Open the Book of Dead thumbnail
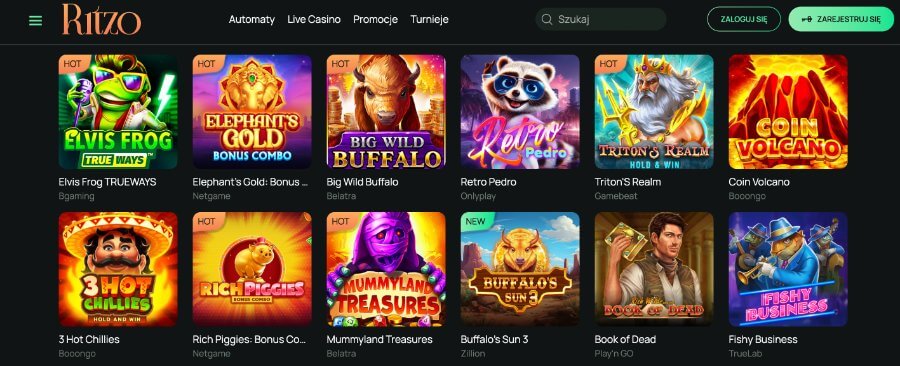The width and height of the screenshot is (900, 366). pyautogui.click(x=654, y=269)
